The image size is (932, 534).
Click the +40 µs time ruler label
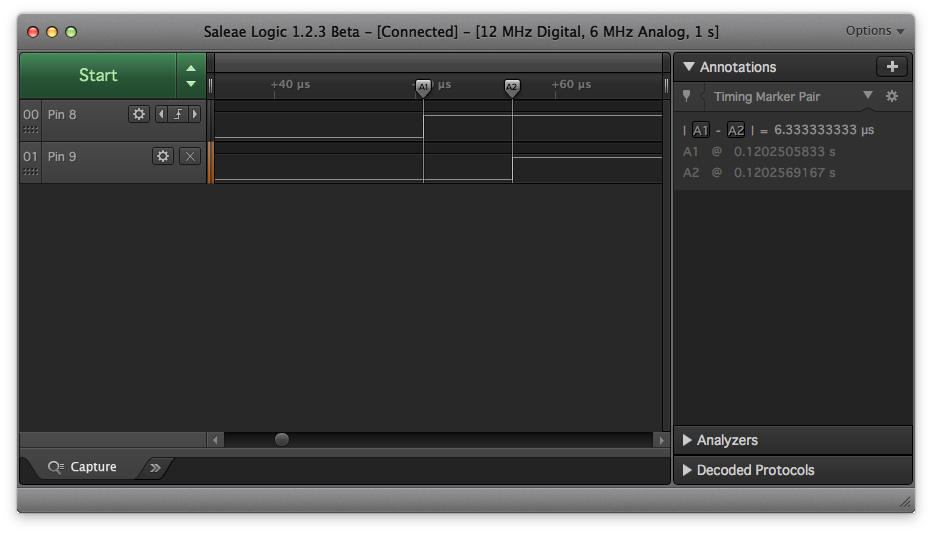[291, 84]
